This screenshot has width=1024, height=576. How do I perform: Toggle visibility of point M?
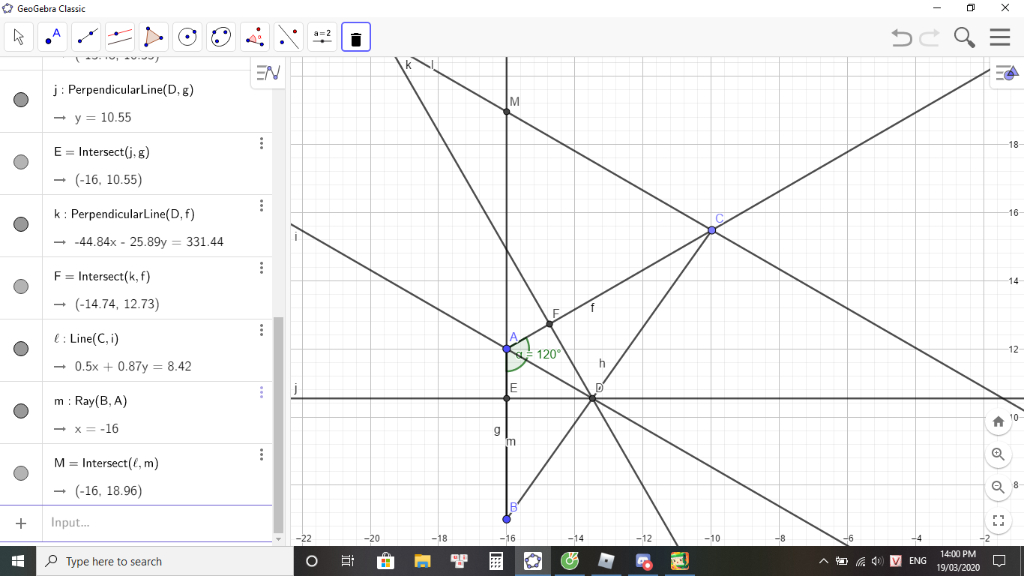(x=21, y=473)
